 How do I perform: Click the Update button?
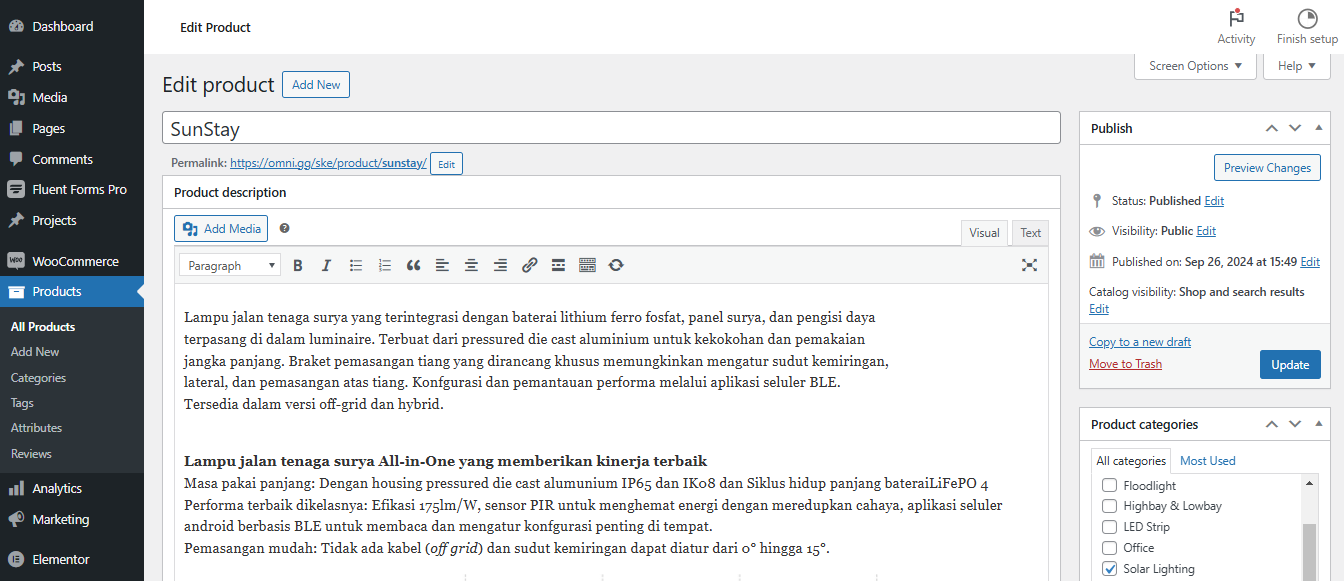coord(1290,364)
